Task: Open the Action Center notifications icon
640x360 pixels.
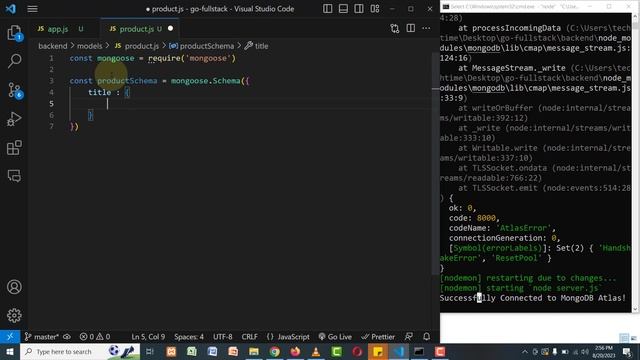Action: pyautogui.click(x=627, y=352)
